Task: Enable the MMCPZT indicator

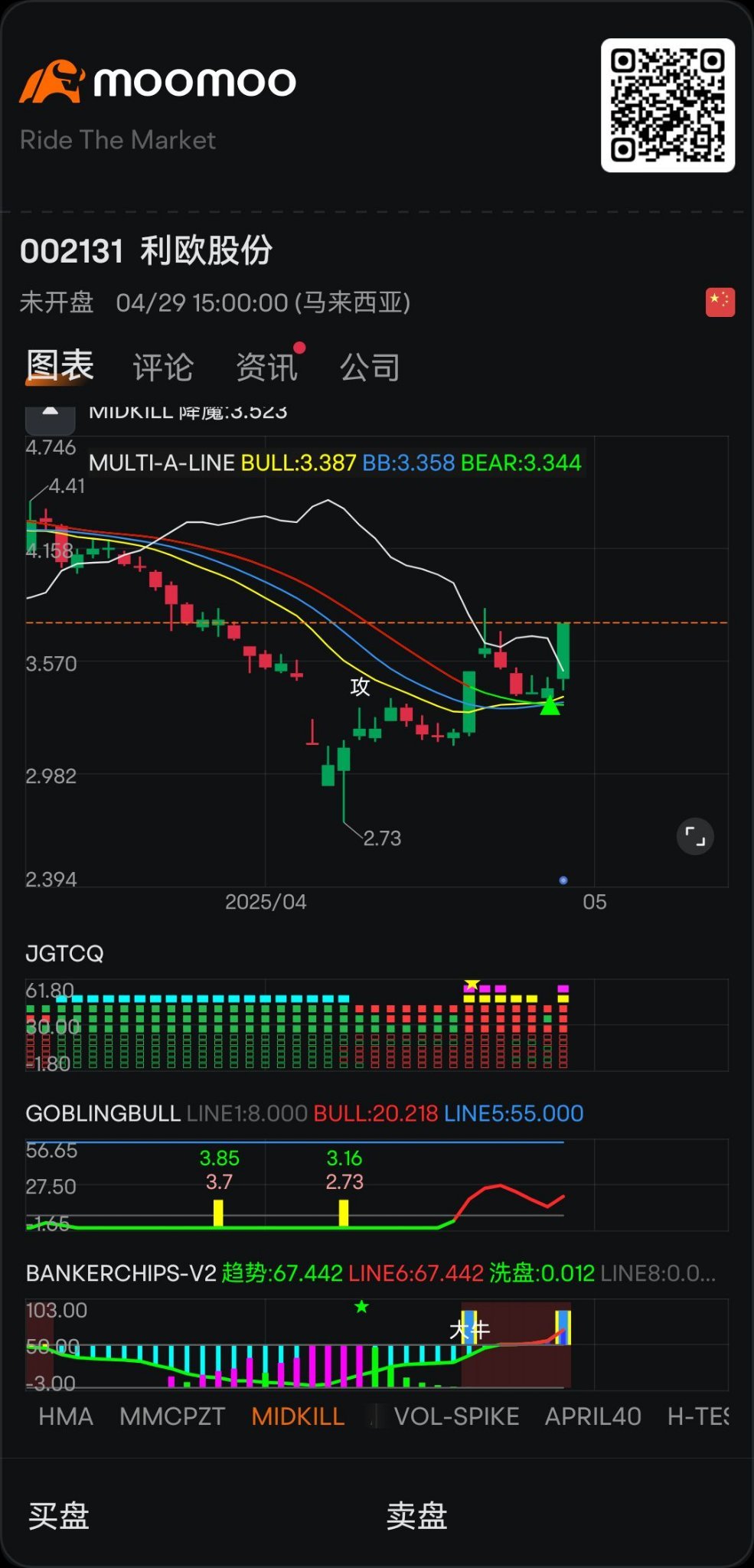Action: click(x=172, y=1416)
